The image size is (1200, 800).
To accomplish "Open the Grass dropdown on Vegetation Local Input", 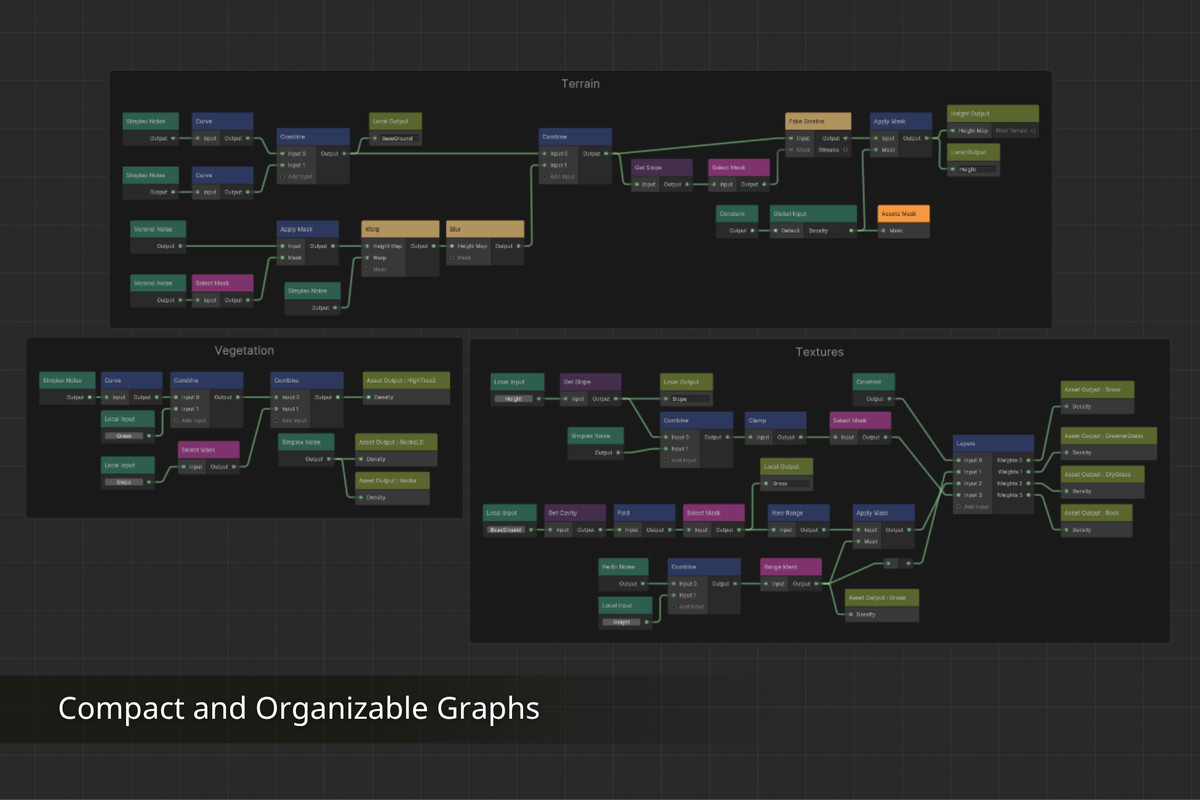I will [124, 436].
